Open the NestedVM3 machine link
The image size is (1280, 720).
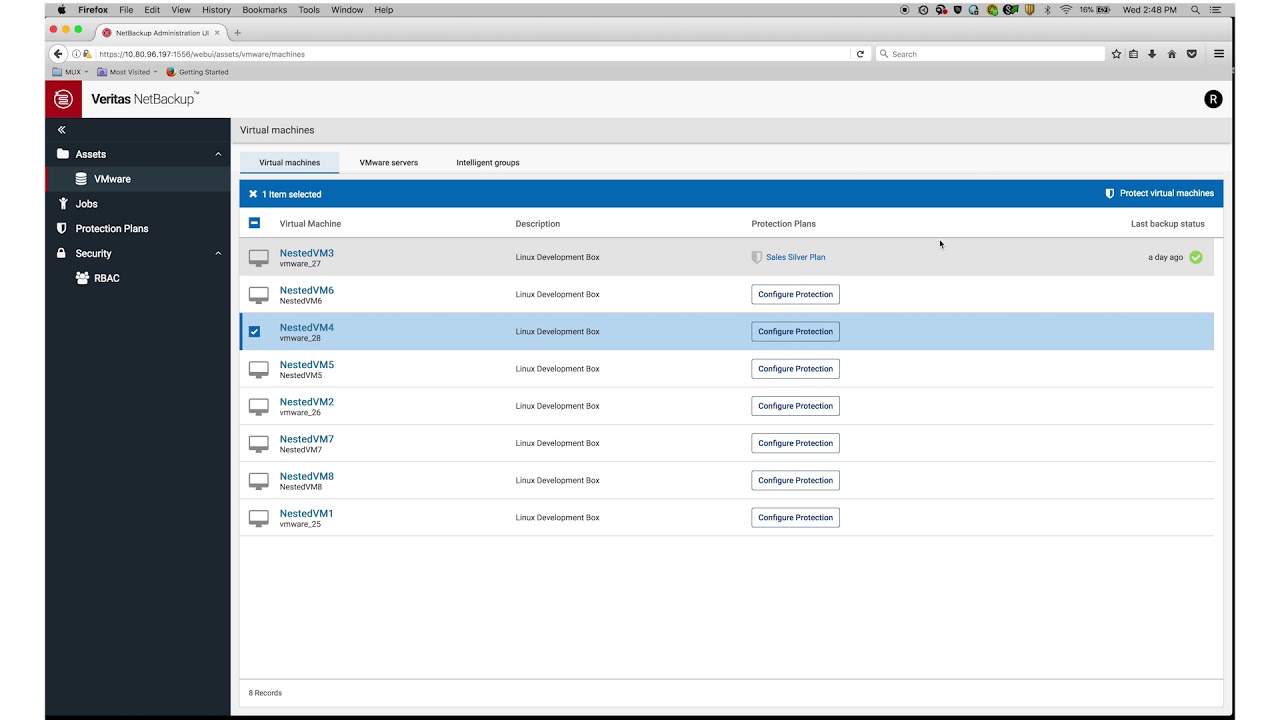[307, 253]
